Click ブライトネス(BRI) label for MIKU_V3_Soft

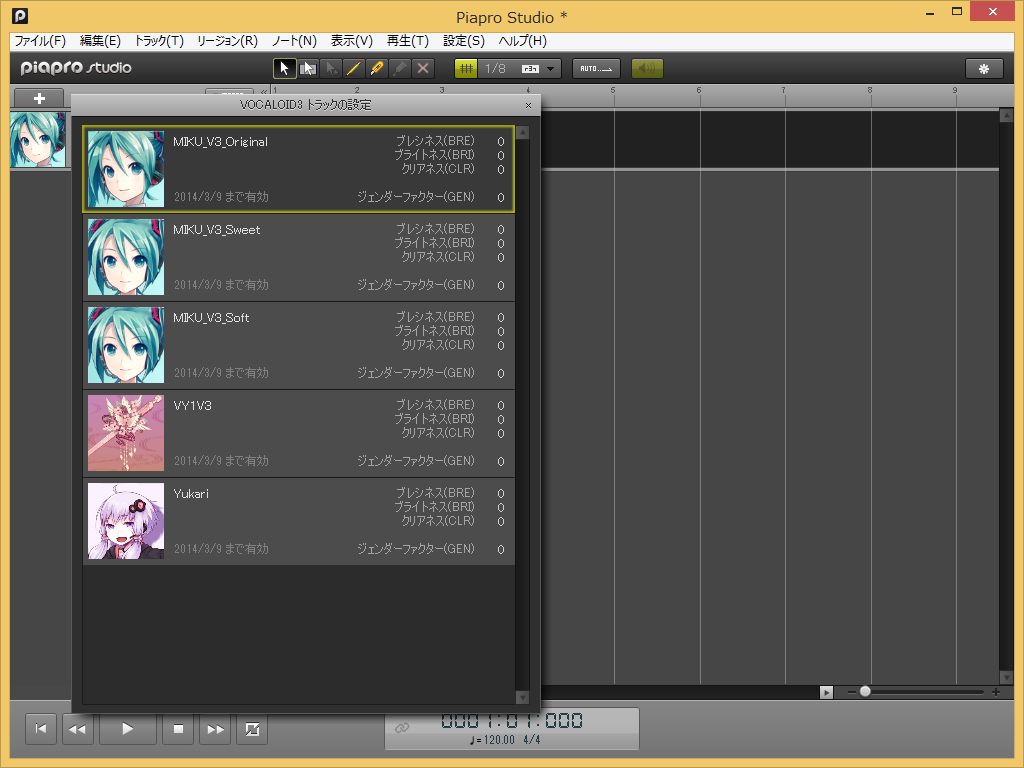(x=434, y=331)
